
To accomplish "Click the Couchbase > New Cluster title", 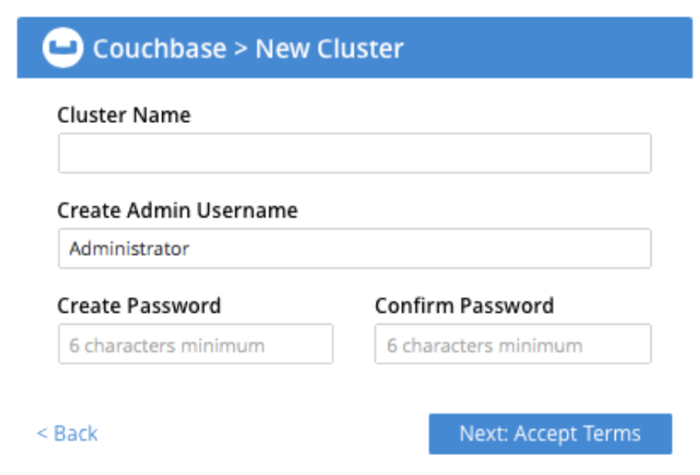I will (248, 48).
